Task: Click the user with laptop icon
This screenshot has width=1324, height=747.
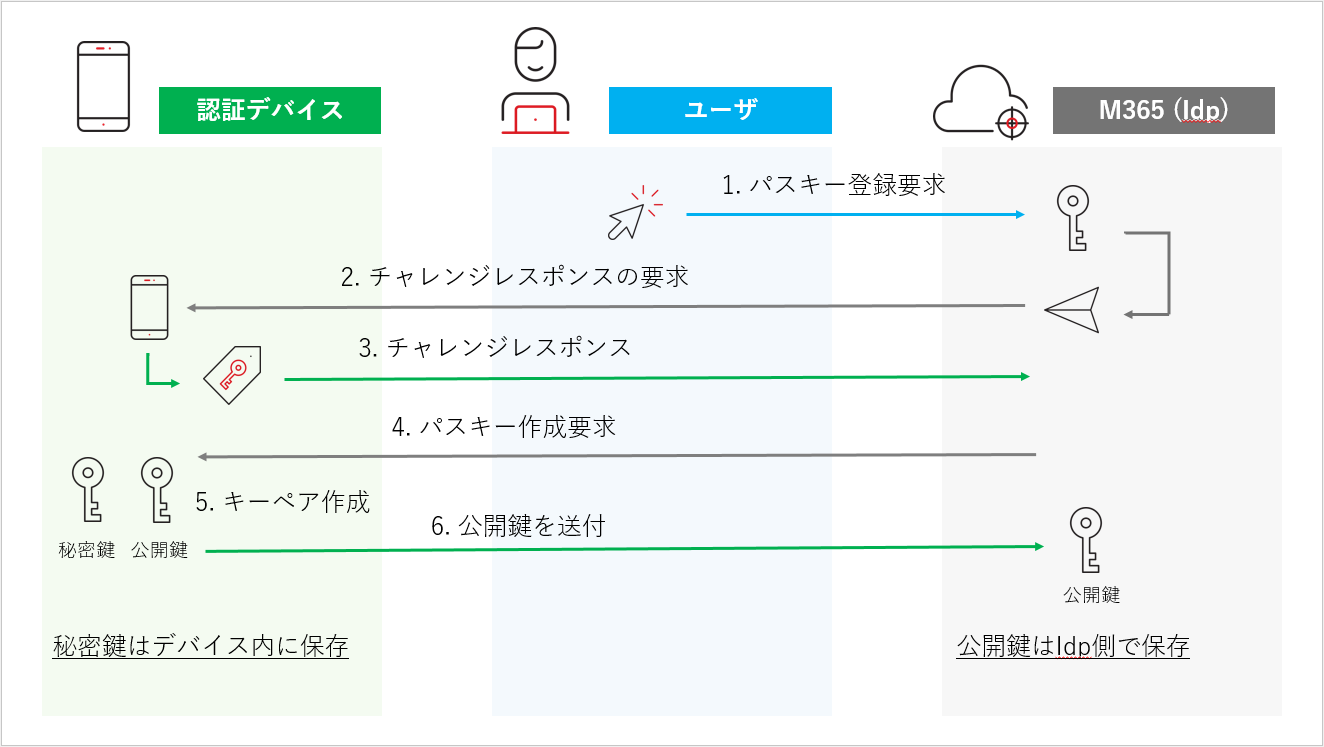Action: (535, 82)
